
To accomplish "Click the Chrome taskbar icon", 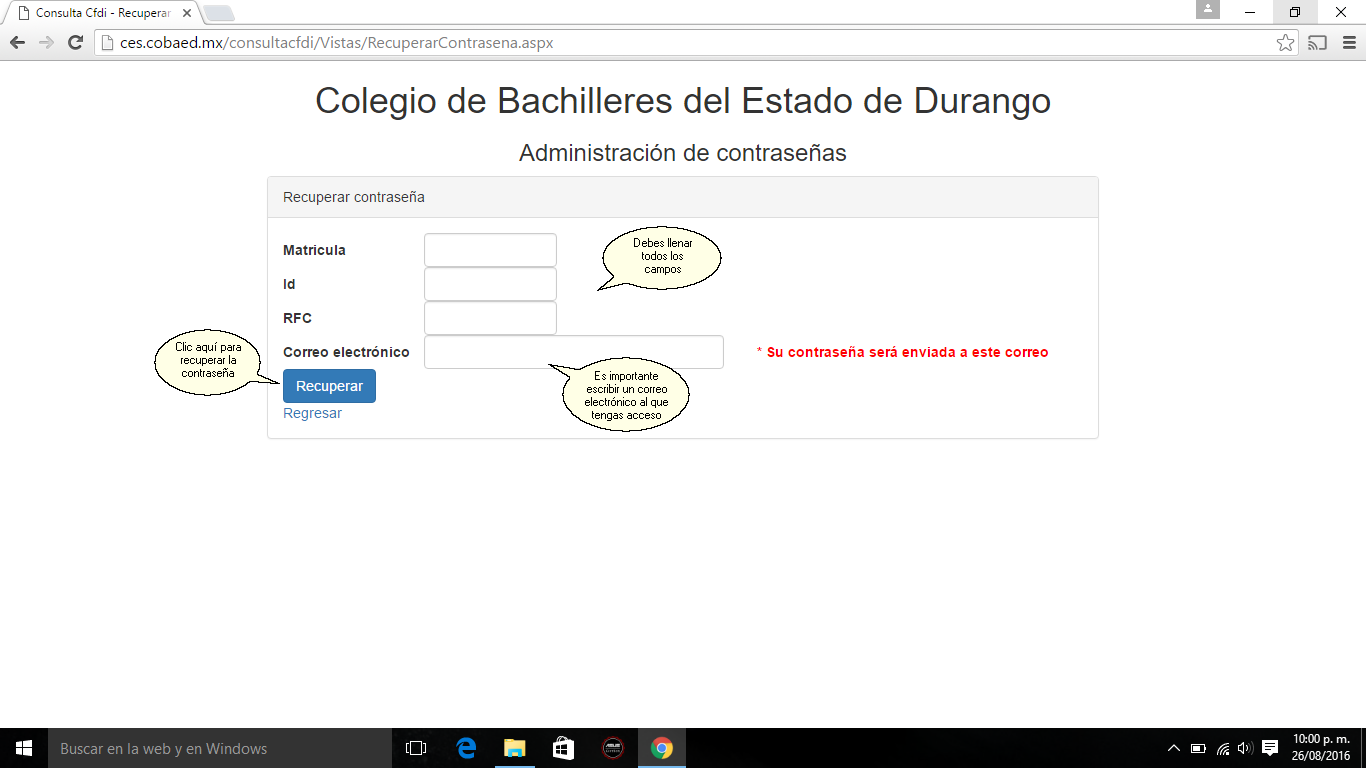I will point(661,748).
